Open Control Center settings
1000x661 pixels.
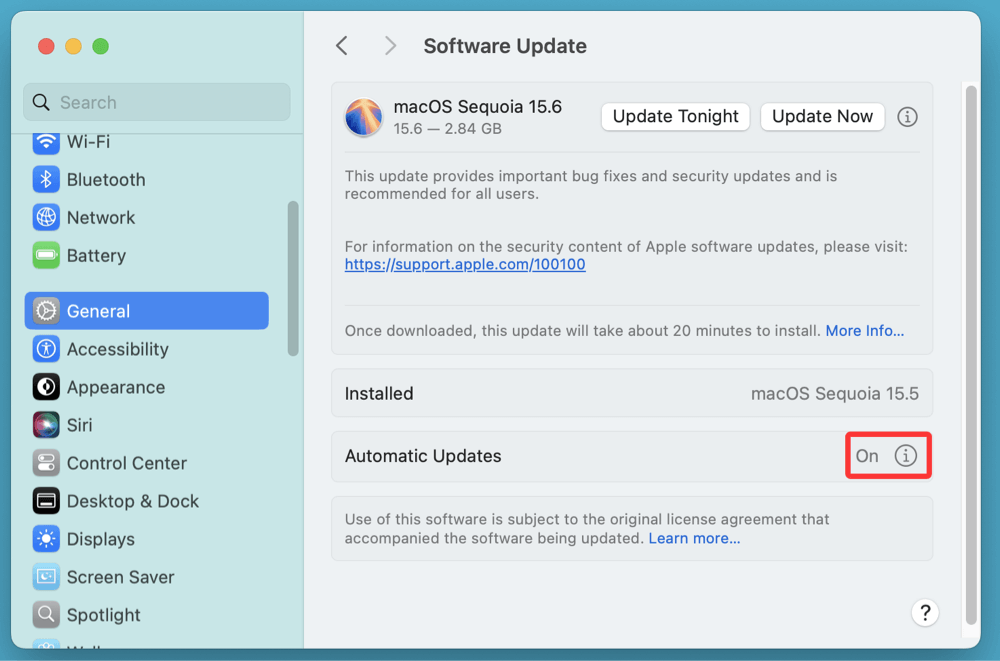tap(127, 462)
